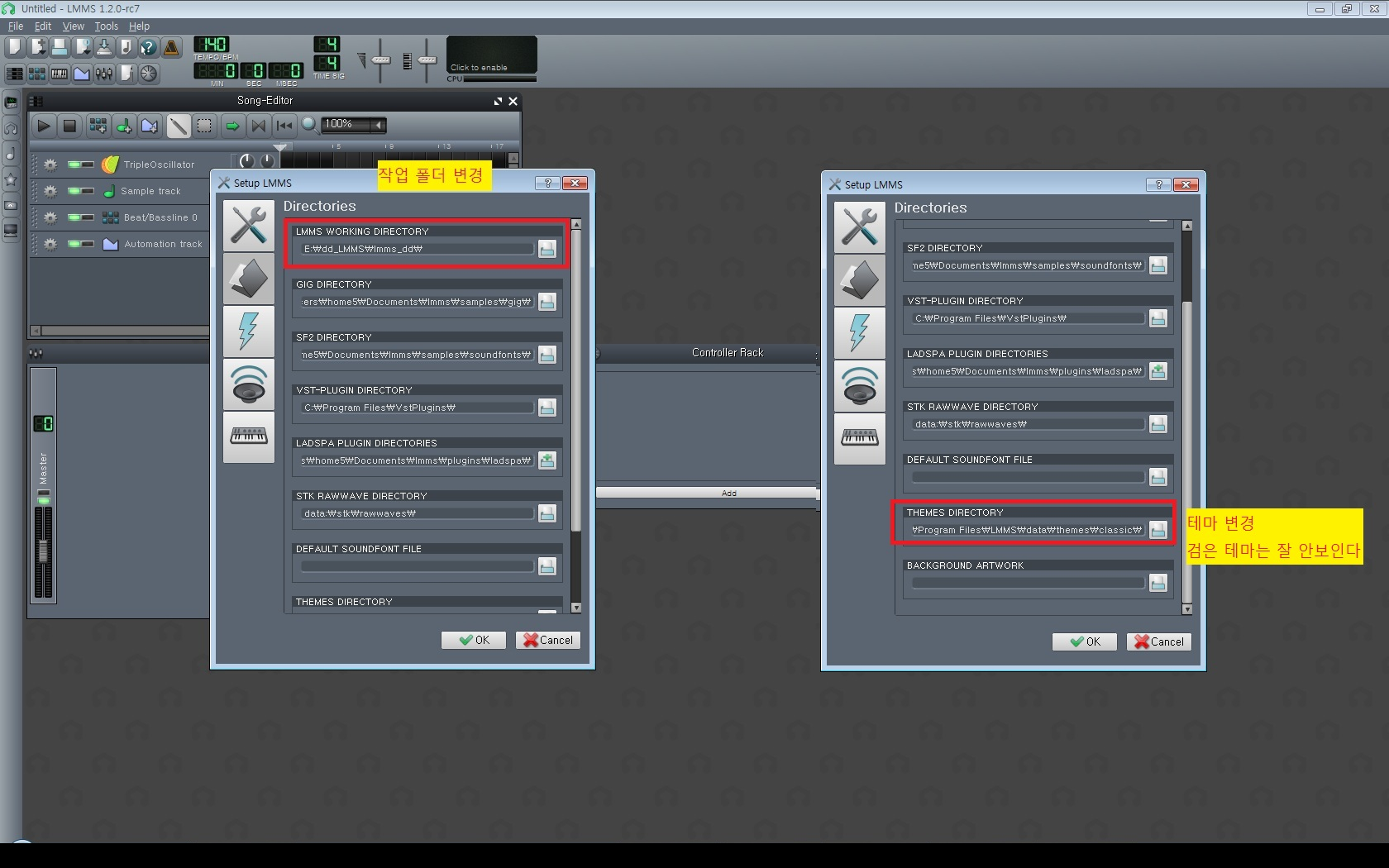Open Beat/Bassline 0 gear actions menu
The width and height of the screenshot is (1389, 868).
50,217
